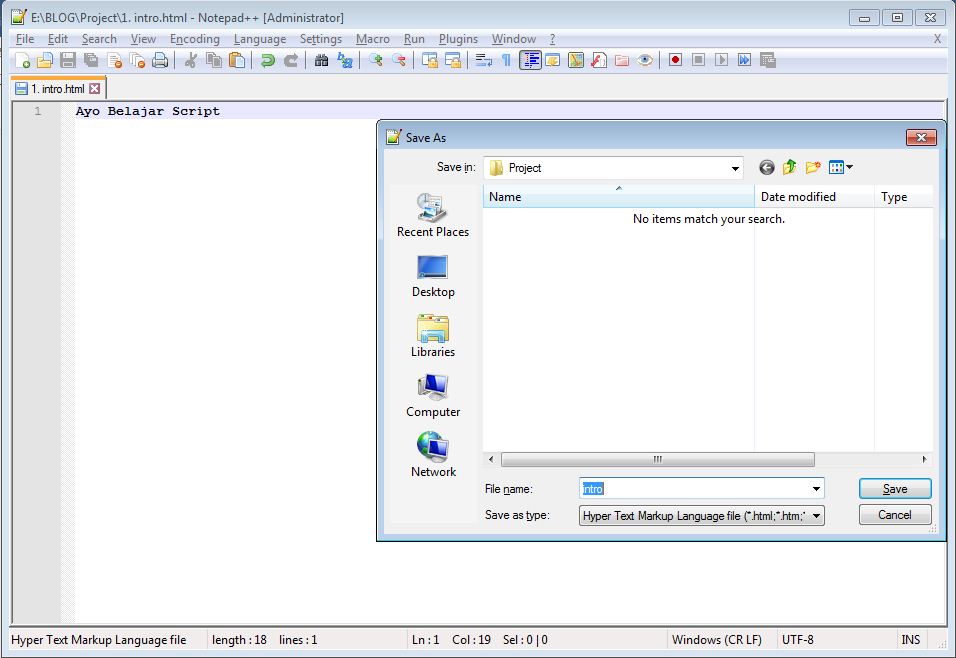Open the Encoding menu
The image size is (956, 658).
(194, 39)
